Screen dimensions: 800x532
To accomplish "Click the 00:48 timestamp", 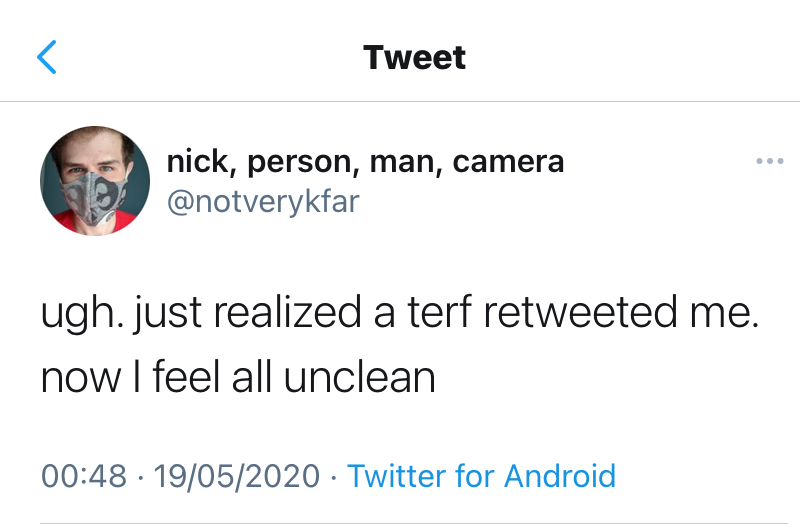I will tap(84, 475).
